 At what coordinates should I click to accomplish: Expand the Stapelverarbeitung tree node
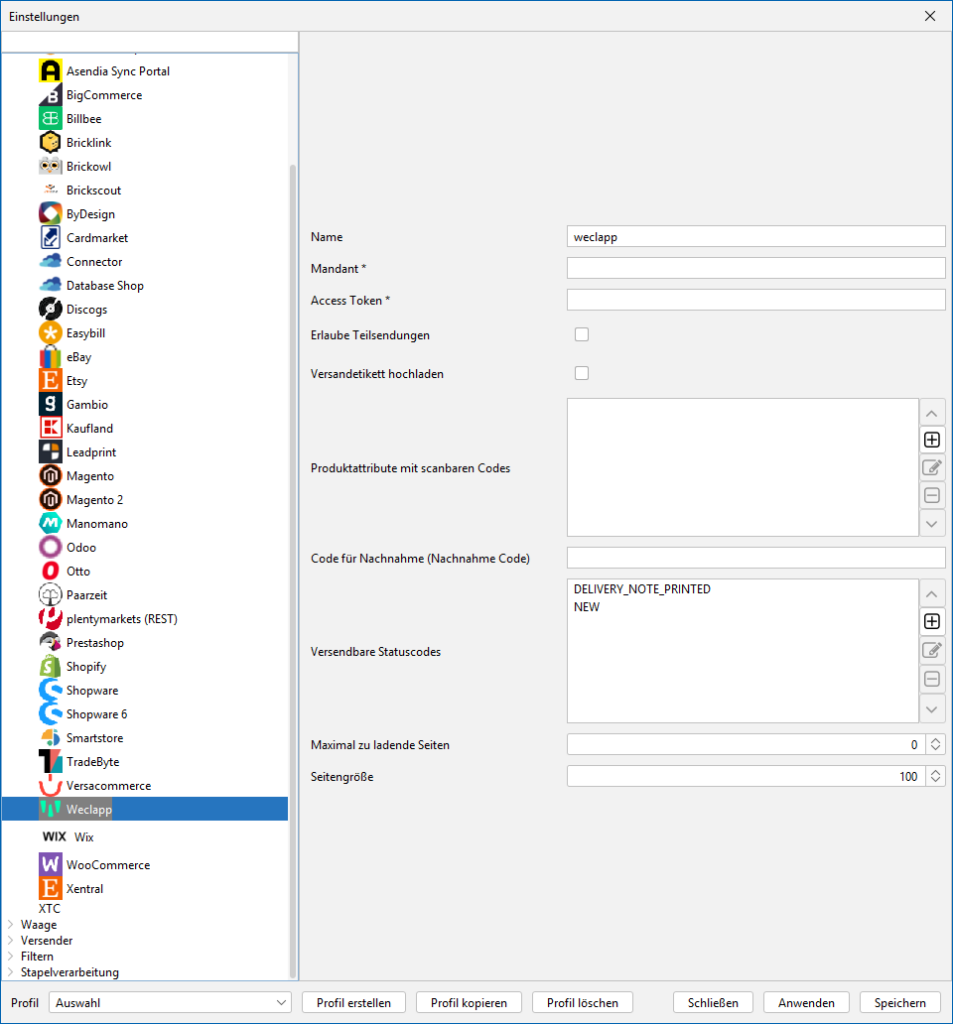[11, 973]
